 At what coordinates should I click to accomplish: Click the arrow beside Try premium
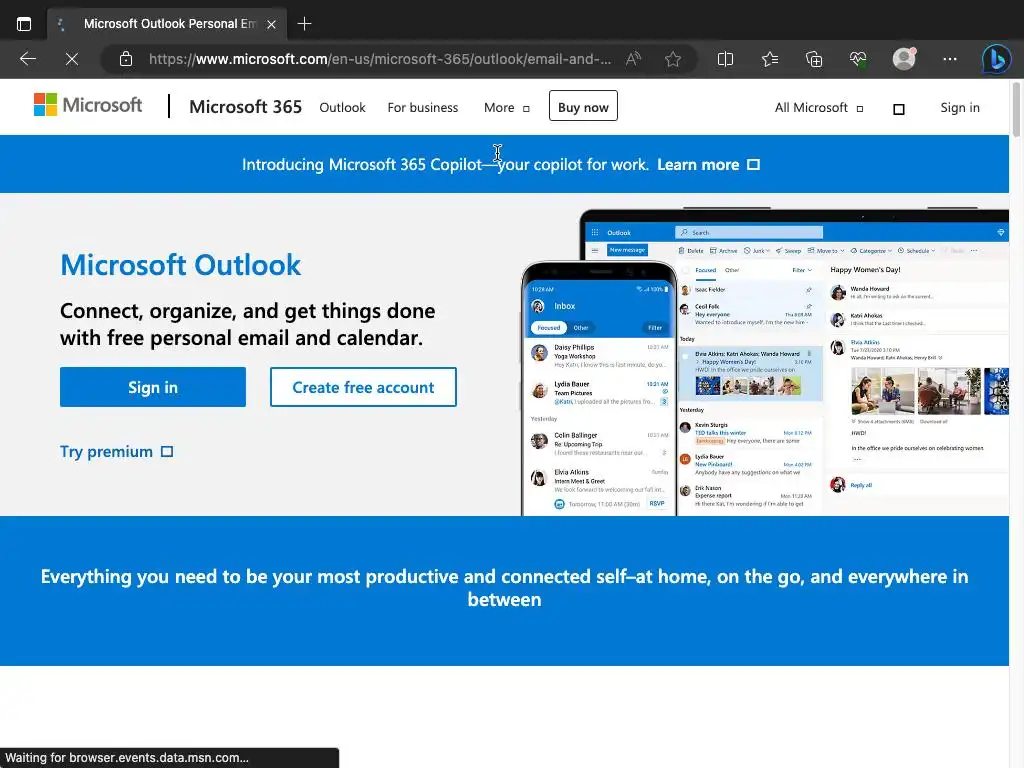pyautogui.click(x=167, y=452)
